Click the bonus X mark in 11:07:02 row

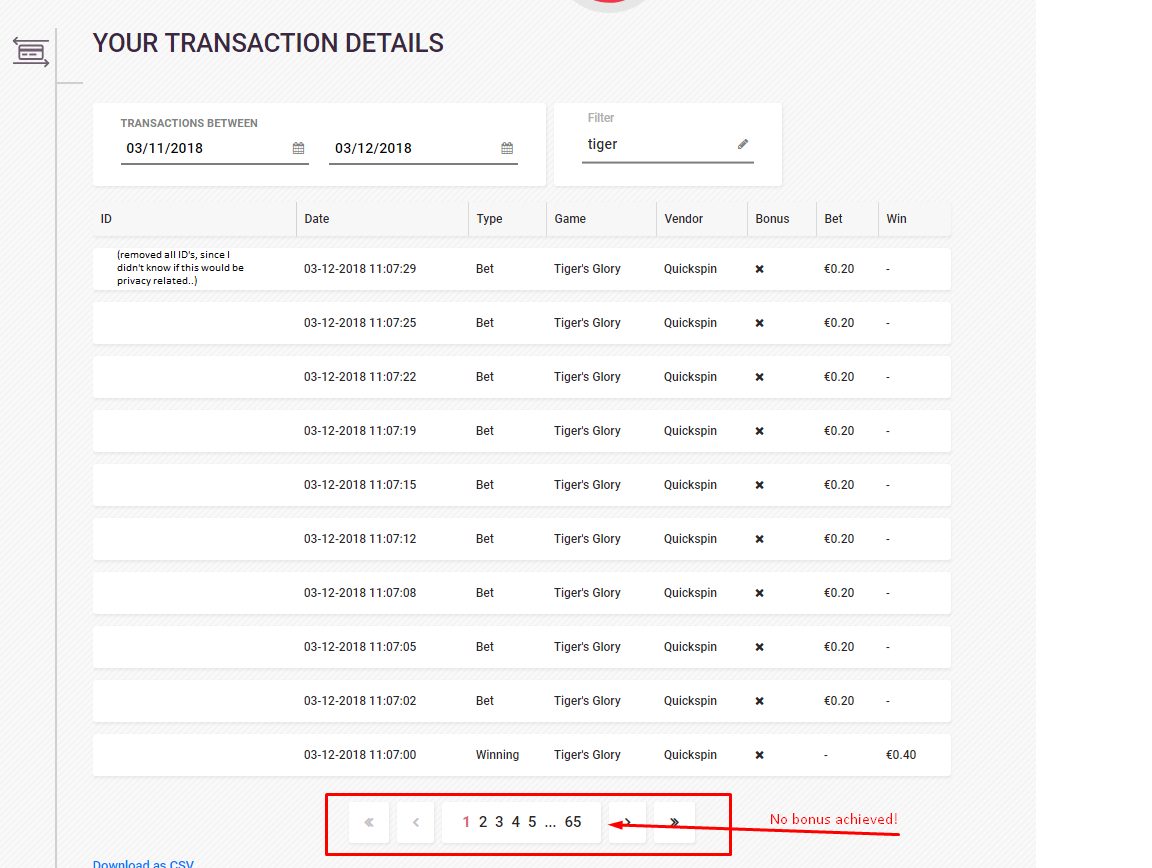tap(760, 701)
